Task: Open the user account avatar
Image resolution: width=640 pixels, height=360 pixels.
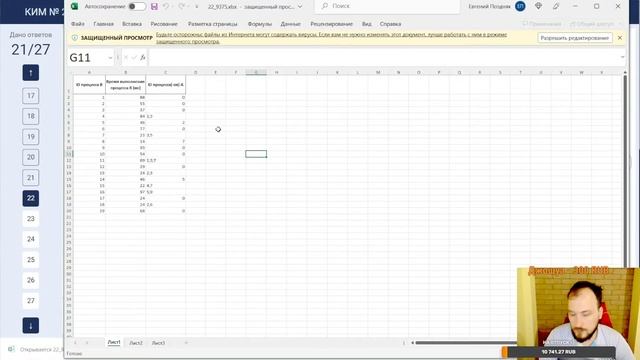Action: [x=520, y=6]
